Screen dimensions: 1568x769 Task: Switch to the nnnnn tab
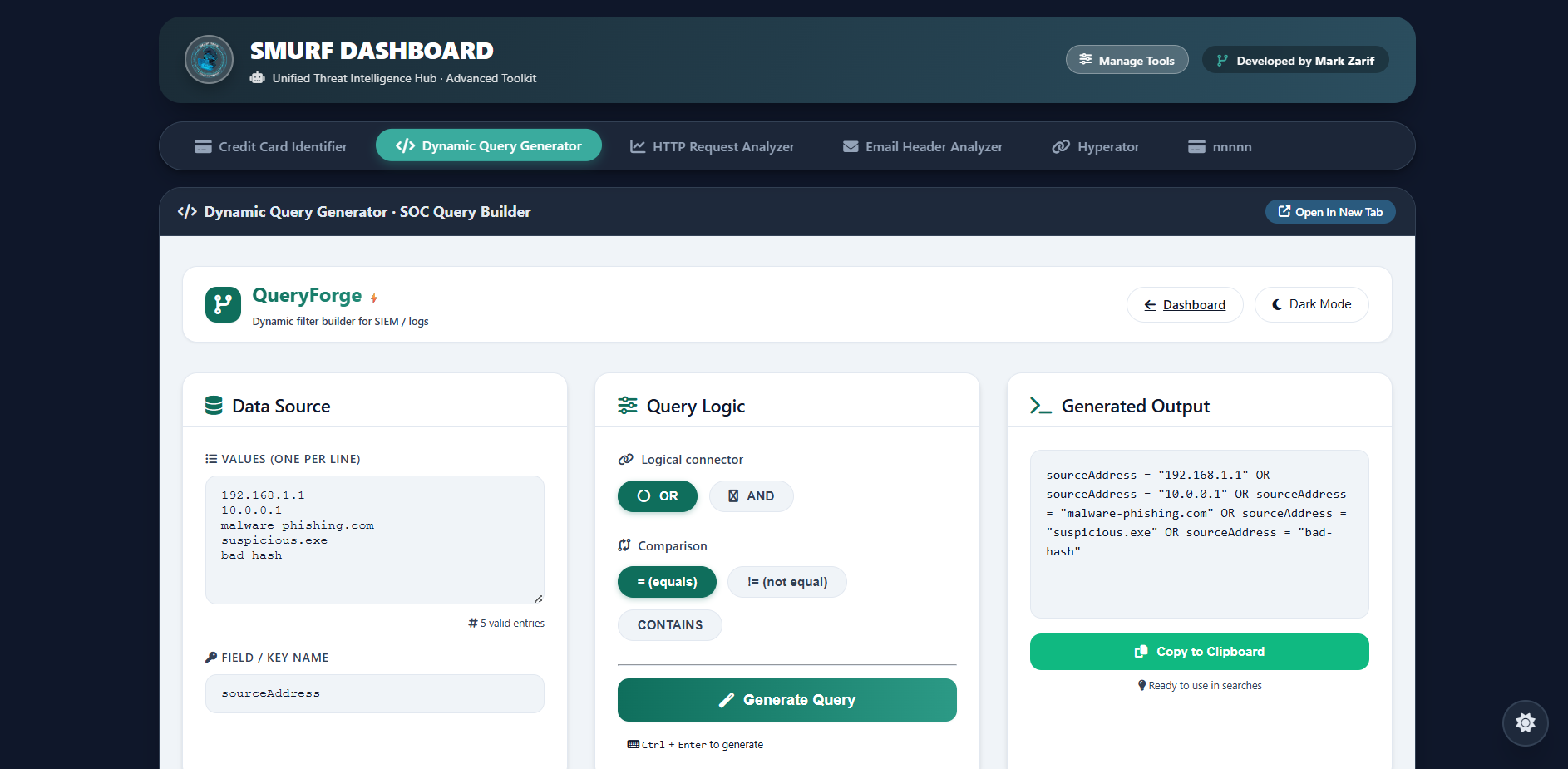click(1220, 146)
